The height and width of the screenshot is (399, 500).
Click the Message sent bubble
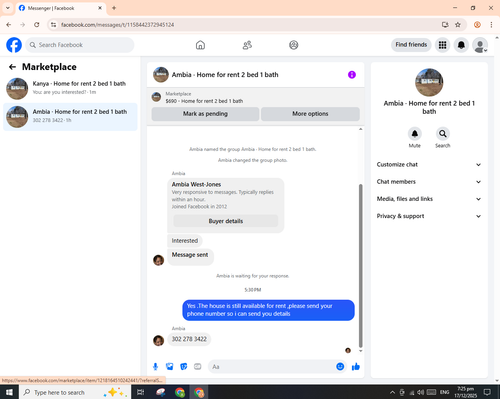(190, 257)
